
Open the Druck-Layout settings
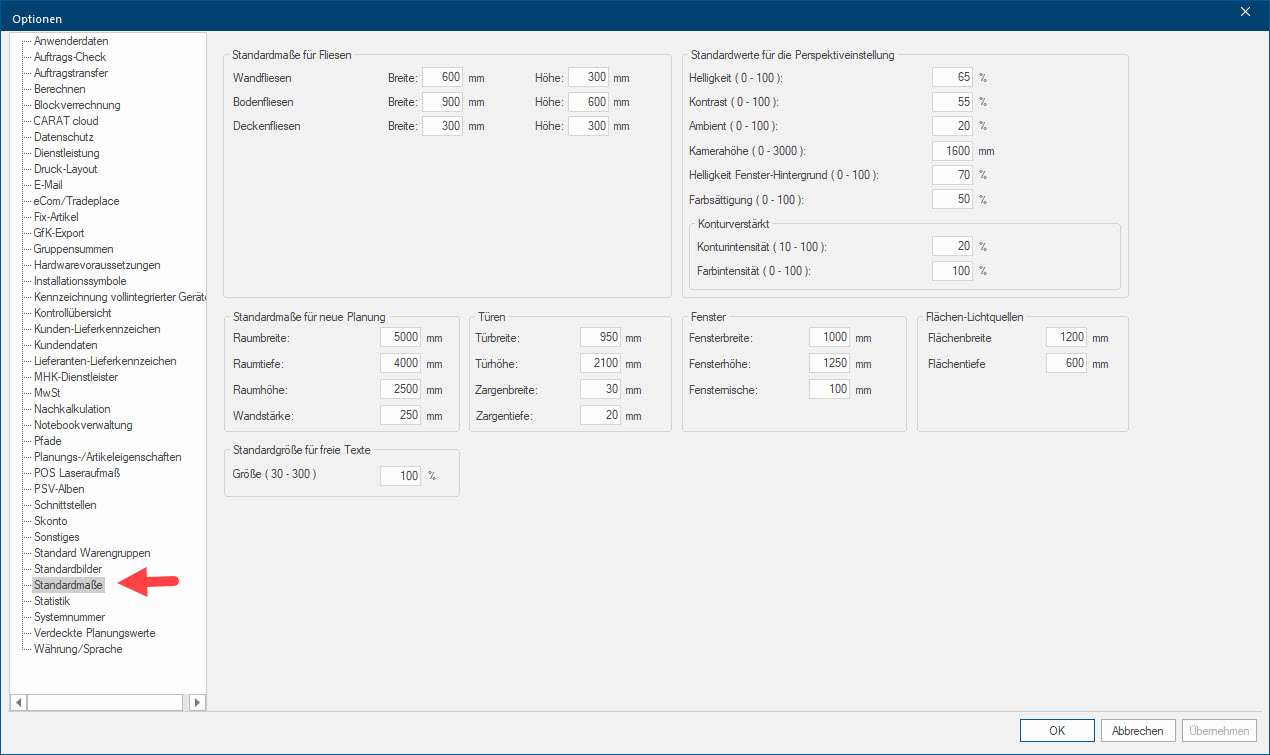click(66, 169)
